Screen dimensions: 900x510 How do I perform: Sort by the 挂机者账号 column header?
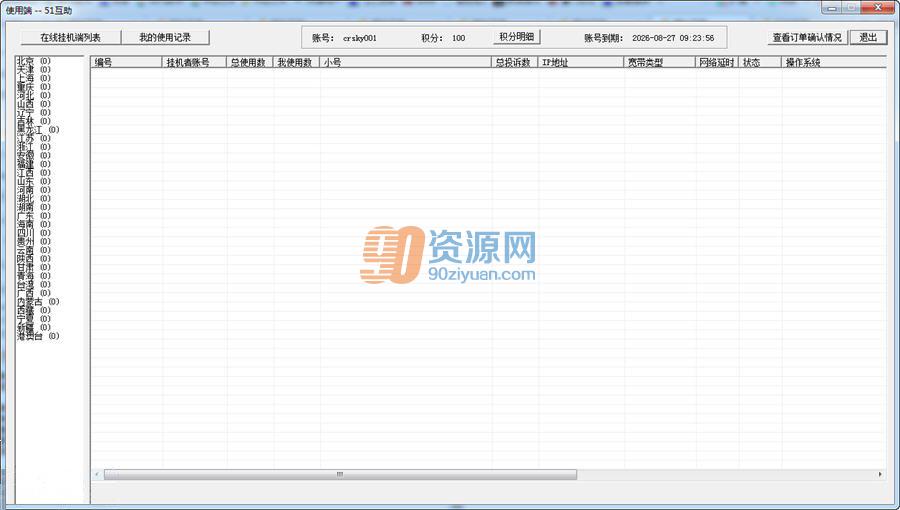(x=195, y=62)
